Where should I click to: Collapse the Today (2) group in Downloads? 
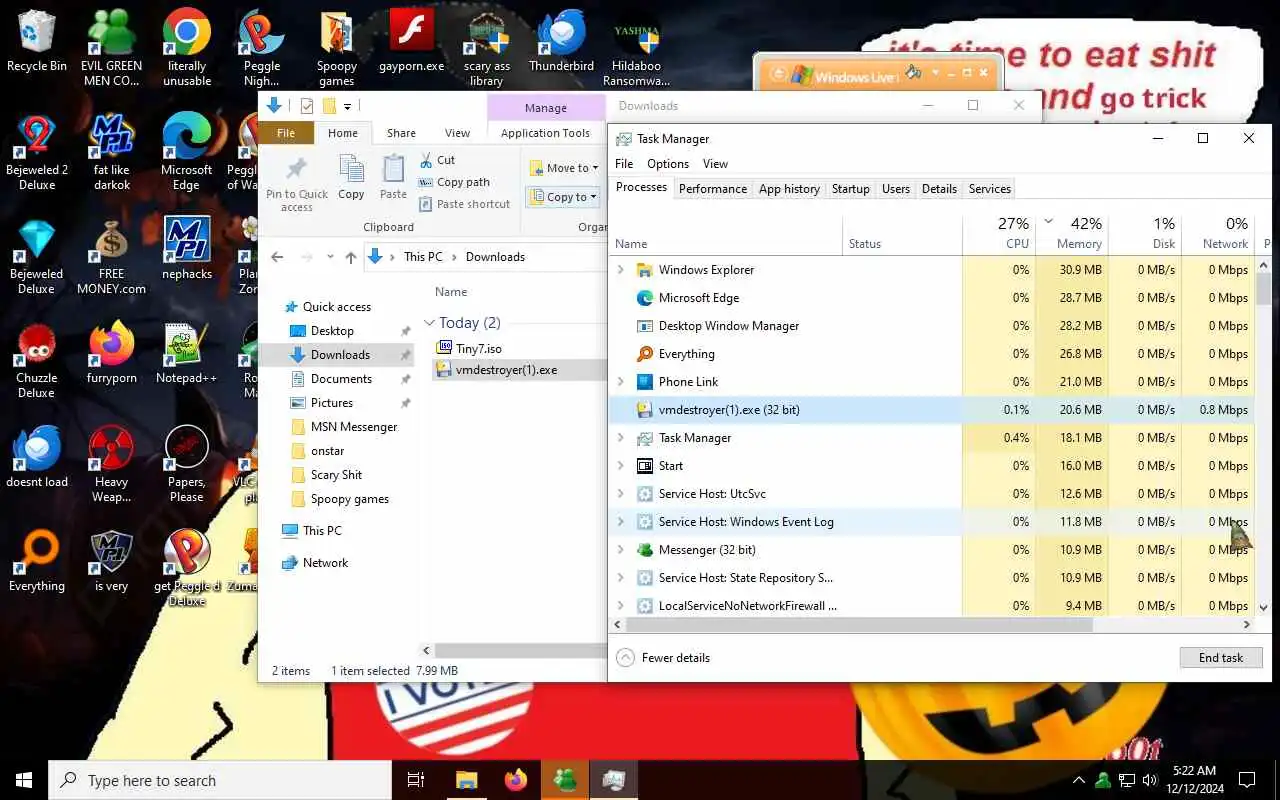point(430,323)
